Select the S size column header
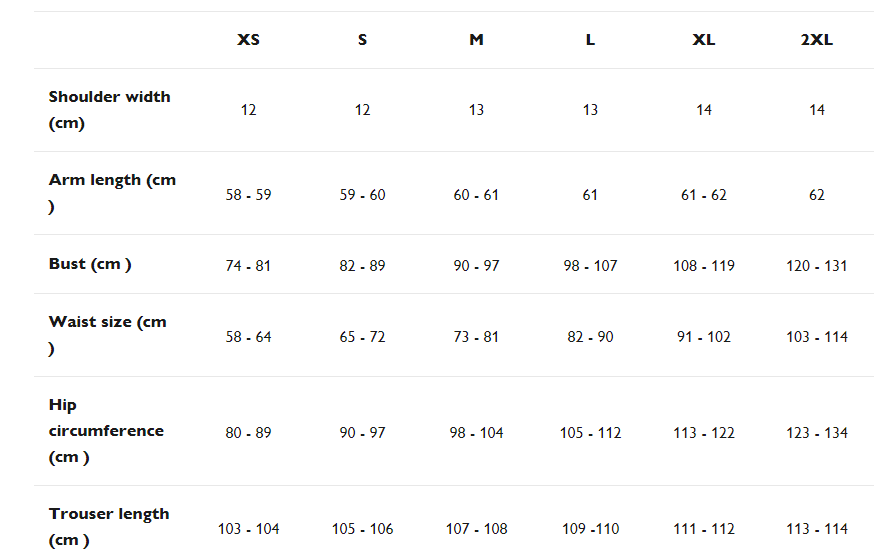The image size is (885, 555). click(362, 40)
